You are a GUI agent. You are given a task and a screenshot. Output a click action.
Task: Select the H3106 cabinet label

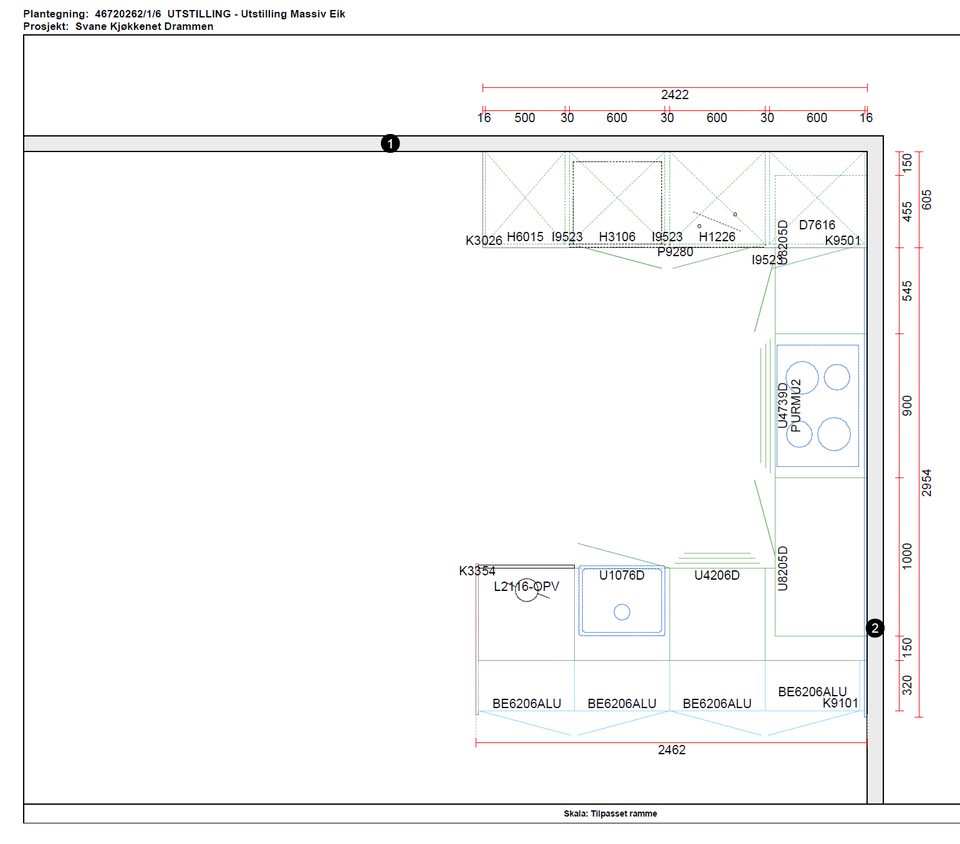pyautogui.click(x=617, y=237)
